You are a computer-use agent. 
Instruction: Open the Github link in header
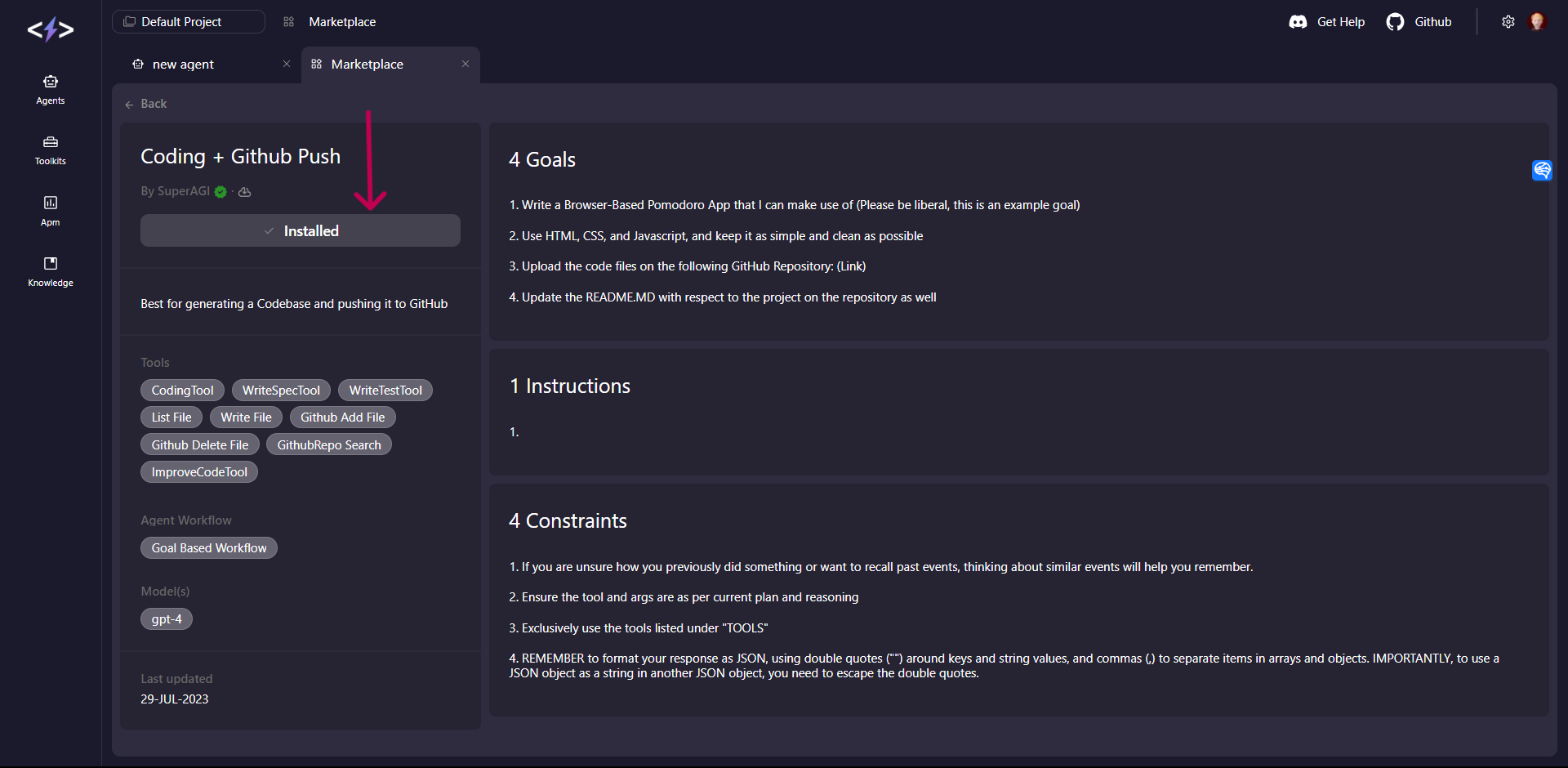(x=1419, y=22)
